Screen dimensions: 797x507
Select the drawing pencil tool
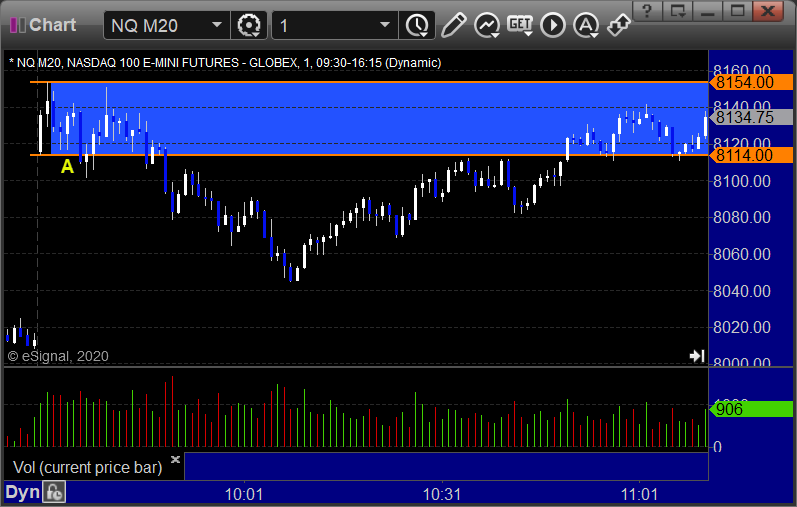click(453, 25)
